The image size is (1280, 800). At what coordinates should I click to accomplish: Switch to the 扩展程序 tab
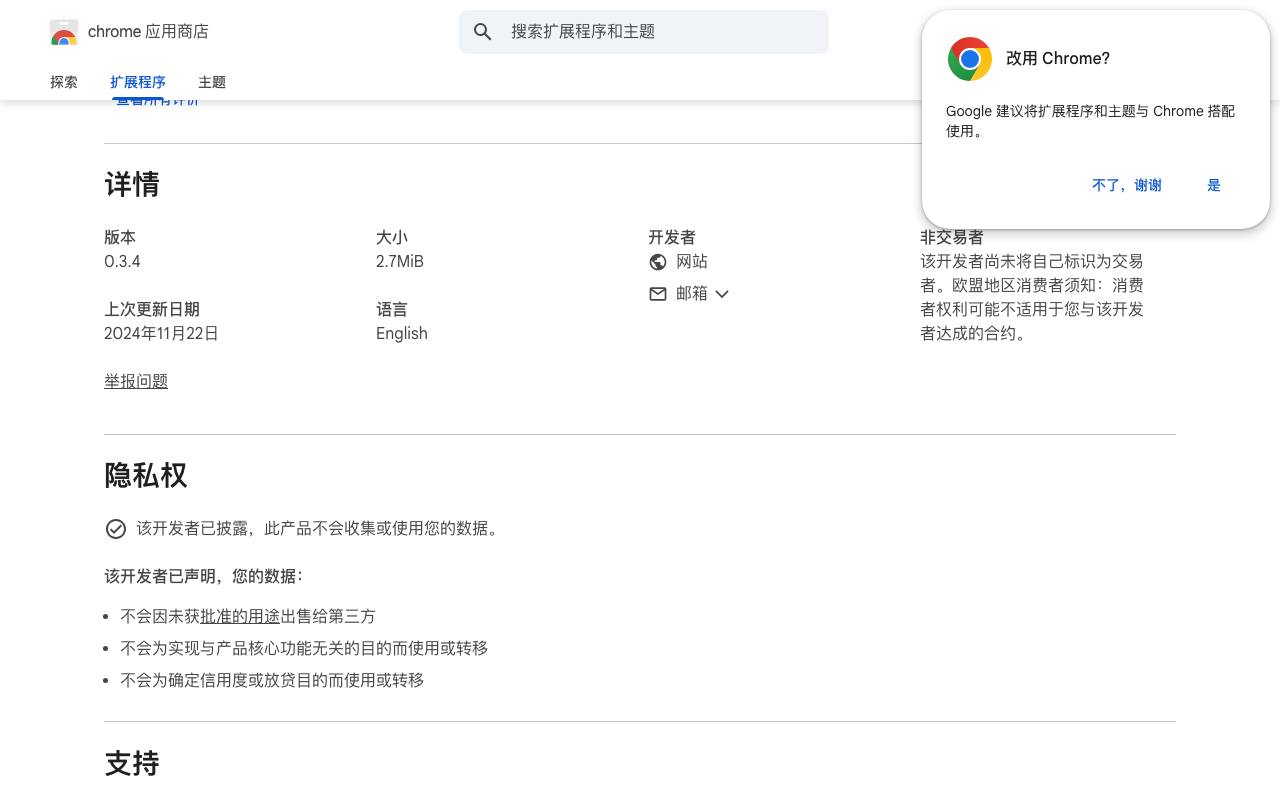pos(138,82)
